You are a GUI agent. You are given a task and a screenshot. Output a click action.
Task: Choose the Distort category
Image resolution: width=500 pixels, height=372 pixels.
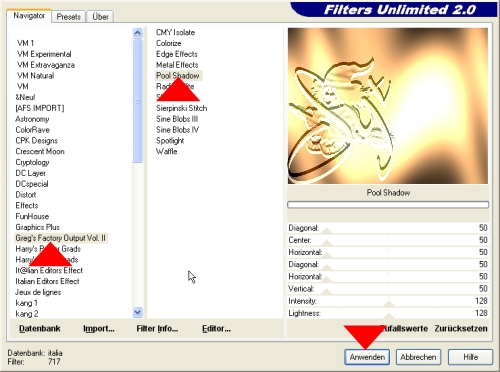coord(26,195)
